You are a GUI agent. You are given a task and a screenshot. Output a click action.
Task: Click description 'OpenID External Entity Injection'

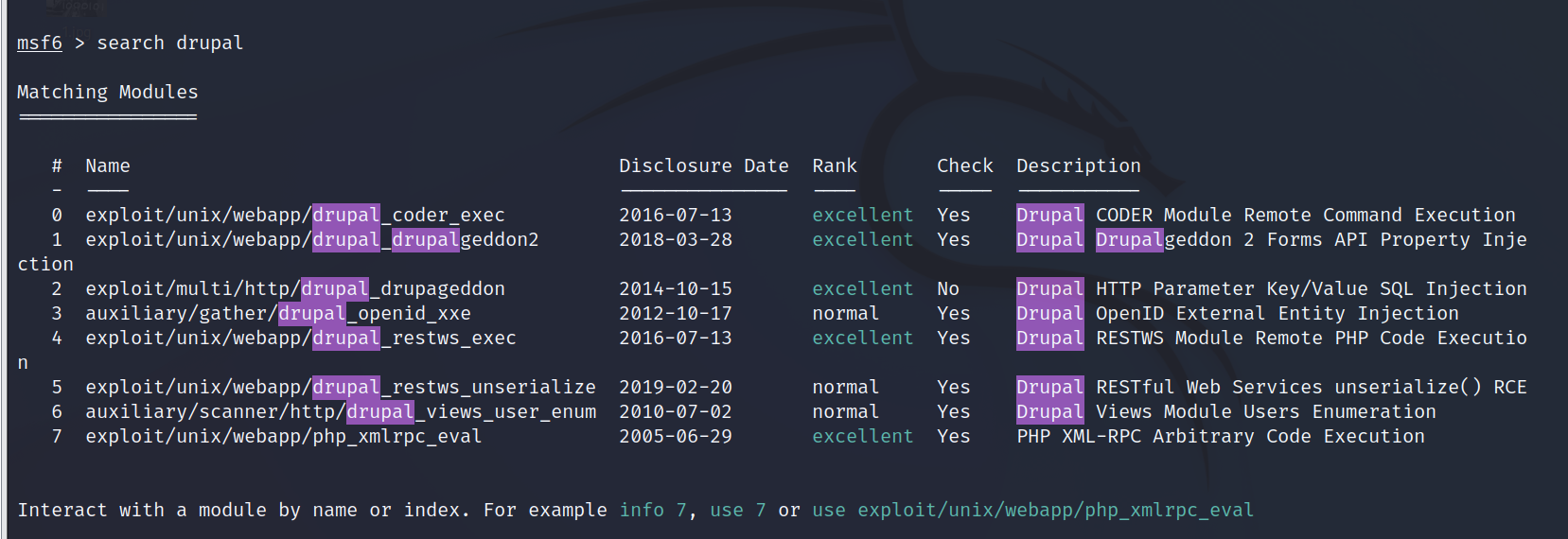pos(1277,314)
